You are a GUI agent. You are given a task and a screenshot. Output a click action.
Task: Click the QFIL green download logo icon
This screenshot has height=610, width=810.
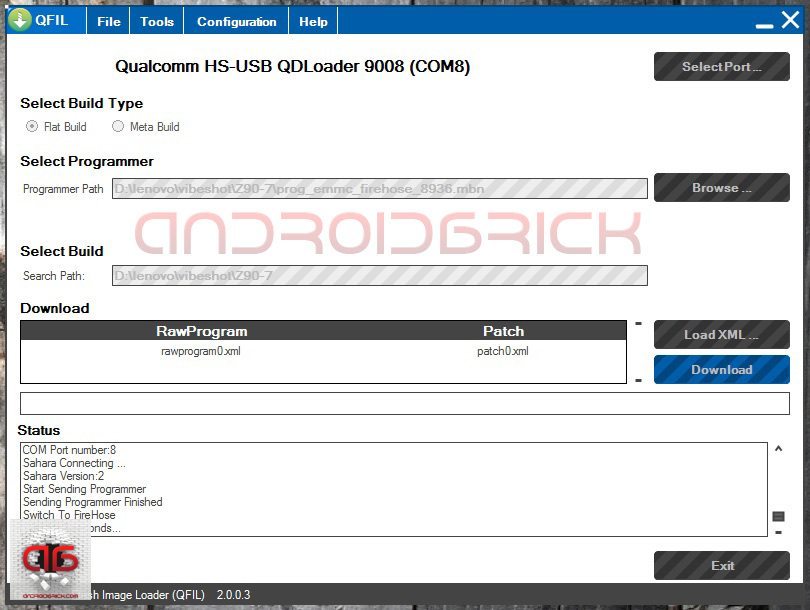coord(20,20)
